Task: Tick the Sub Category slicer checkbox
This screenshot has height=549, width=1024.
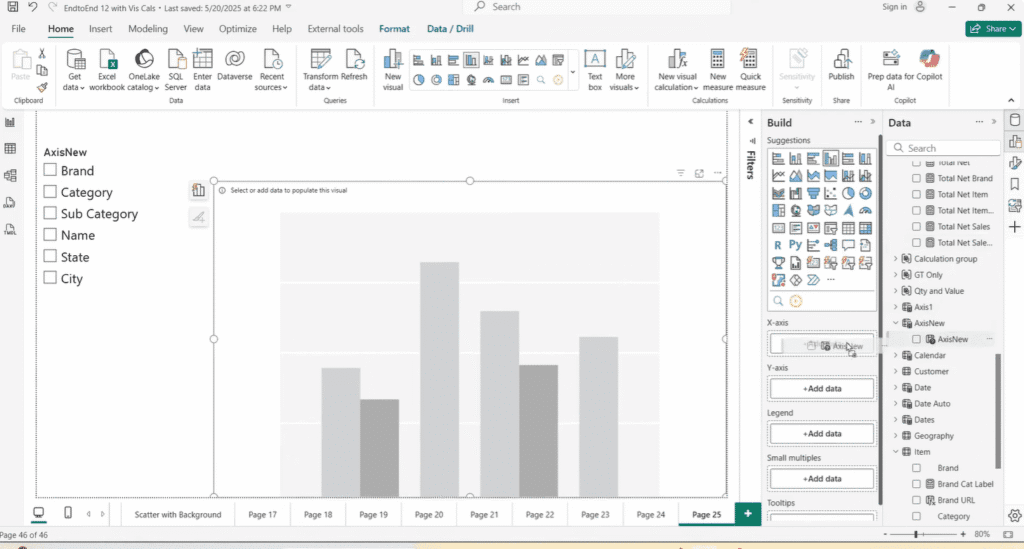Action: click(50, 213)
